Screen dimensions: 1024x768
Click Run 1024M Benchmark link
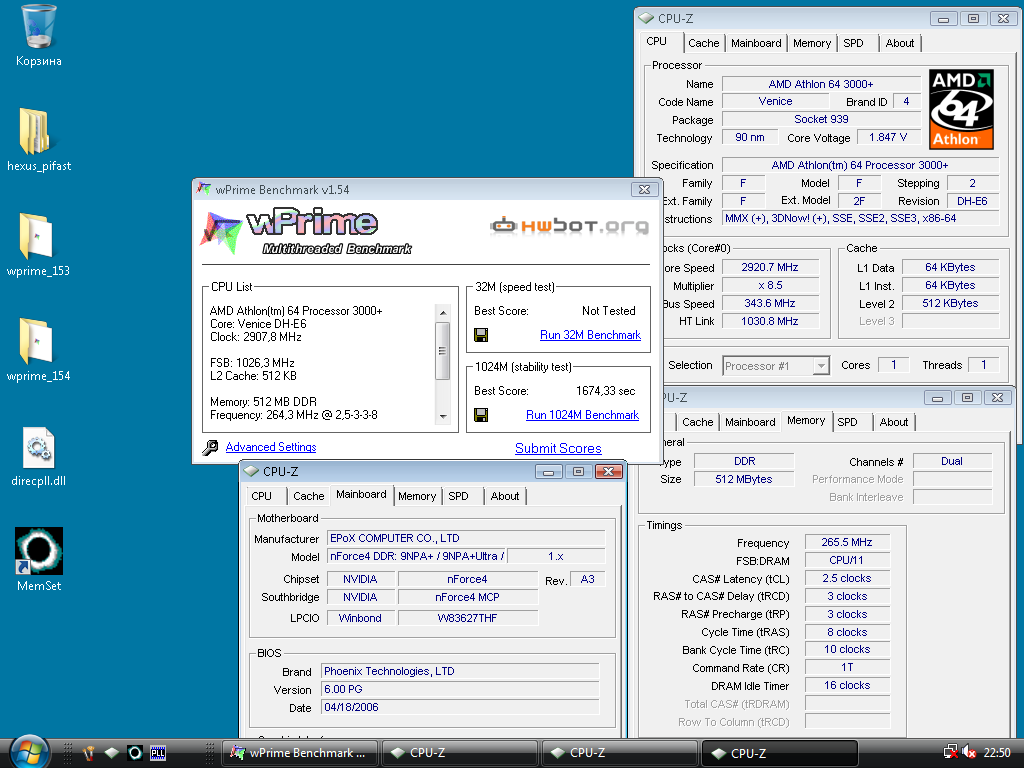click(583, 415)
